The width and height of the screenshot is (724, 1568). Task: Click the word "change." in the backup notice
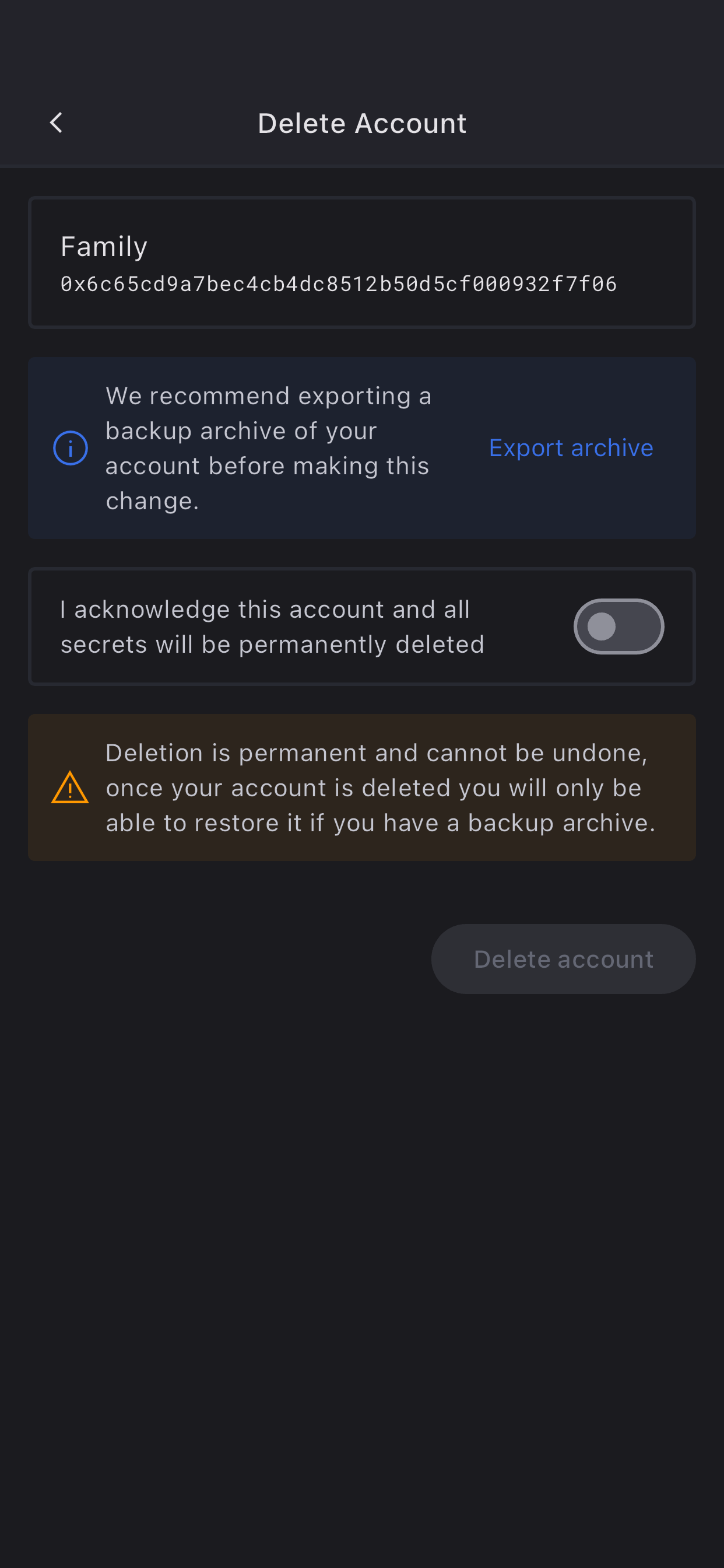click(x=152, y=501)
